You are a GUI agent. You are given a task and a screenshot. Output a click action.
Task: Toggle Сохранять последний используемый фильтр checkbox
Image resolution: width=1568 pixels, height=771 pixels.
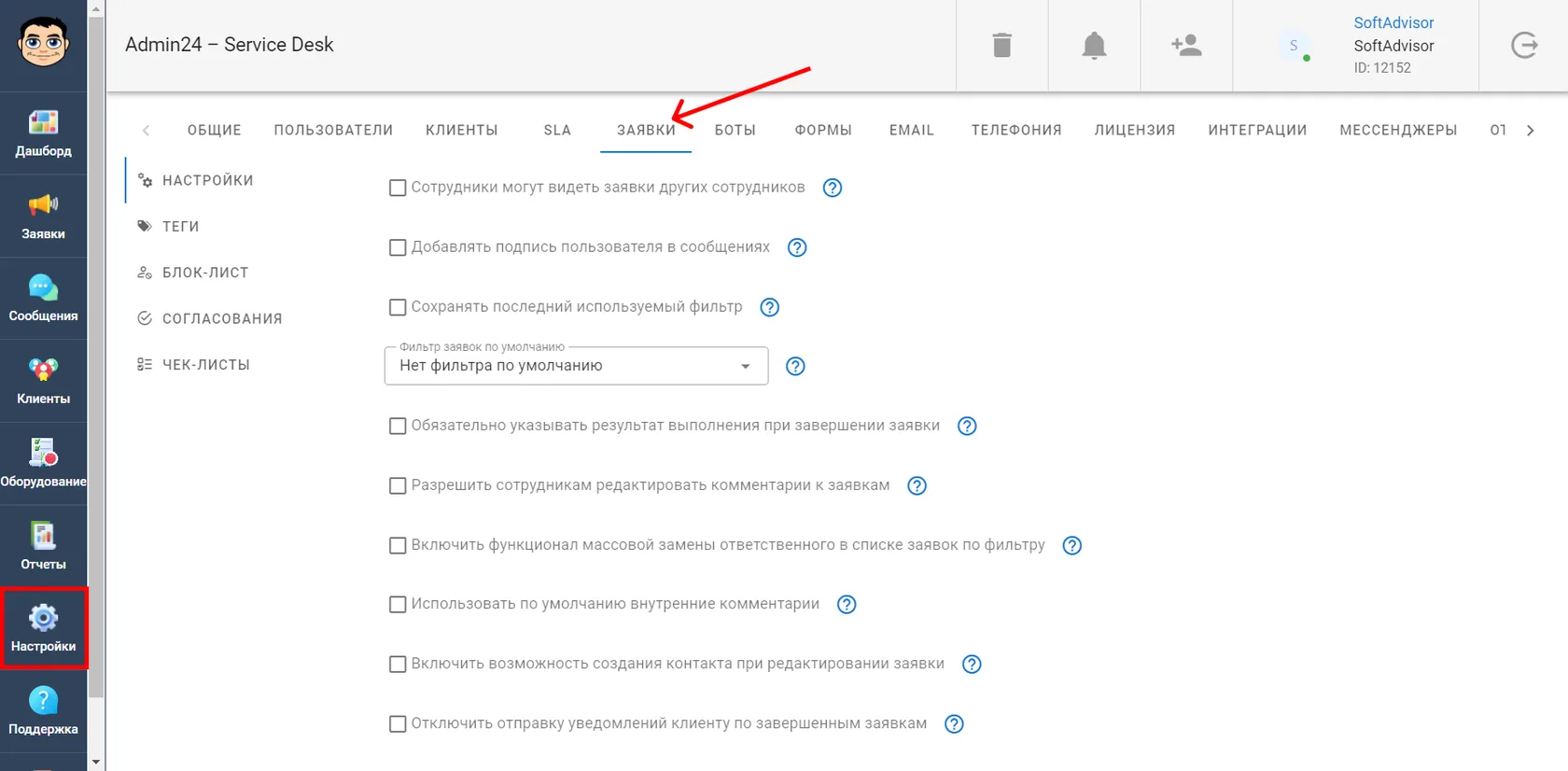[398, 307]
